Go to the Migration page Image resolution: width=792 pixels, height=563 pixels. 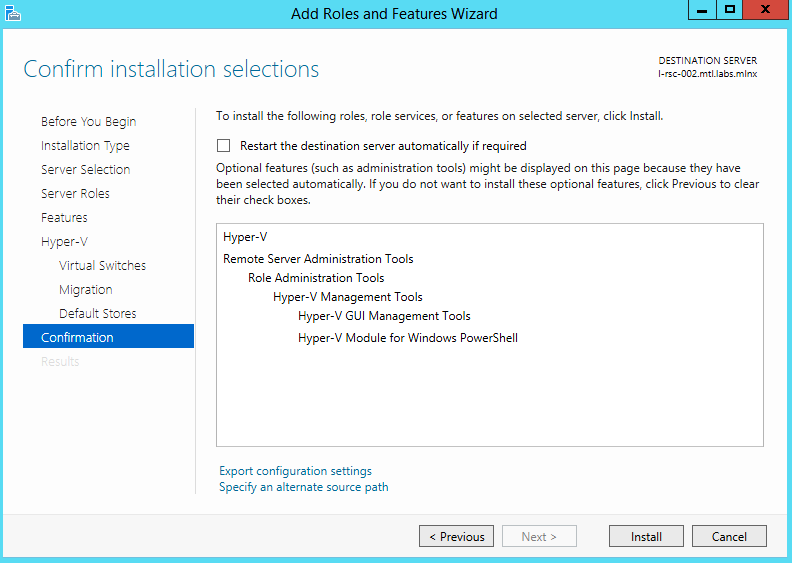(x=85, y=290)
